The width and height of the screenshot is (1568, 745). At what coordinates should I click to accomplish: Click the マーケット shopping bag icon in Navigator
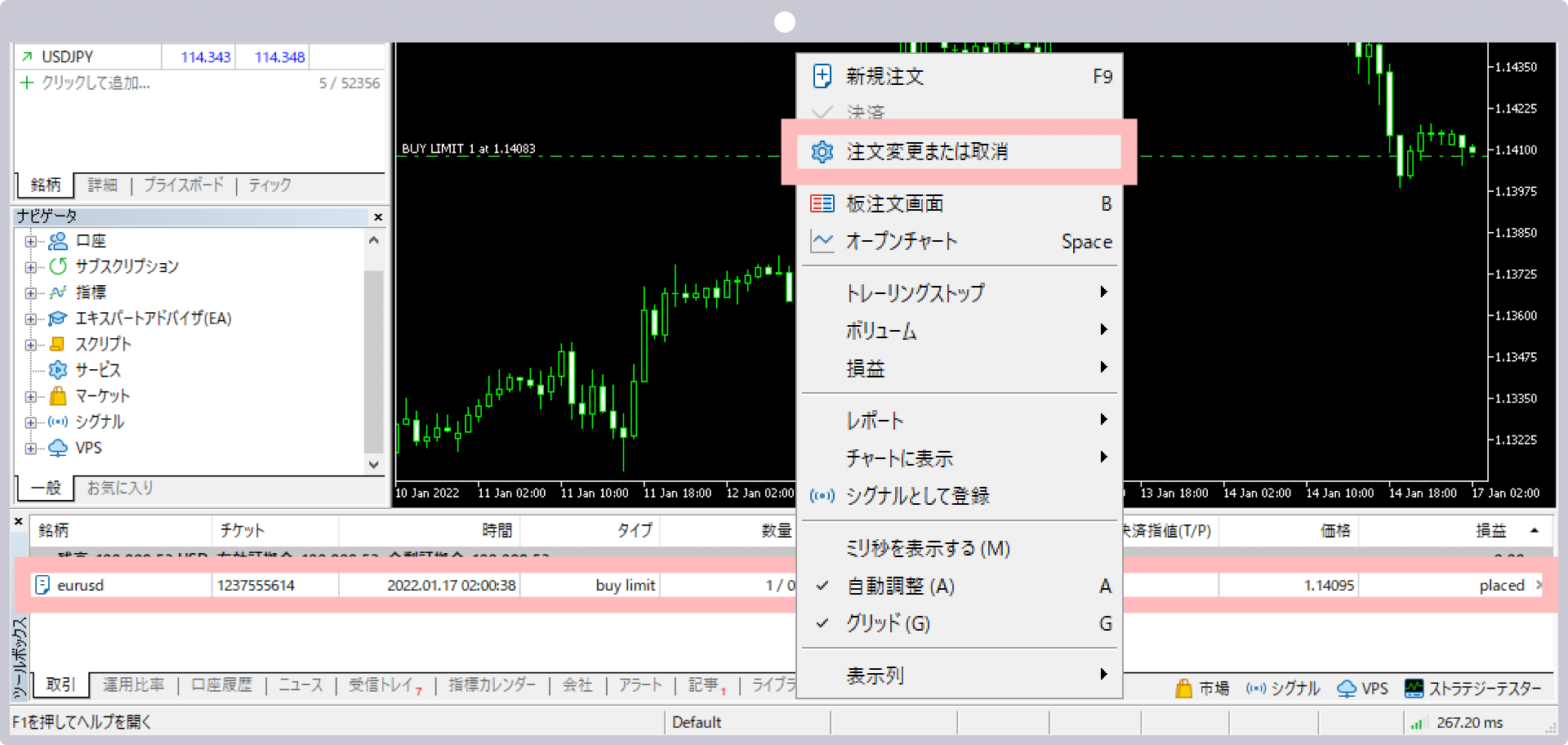click(58, 396)
